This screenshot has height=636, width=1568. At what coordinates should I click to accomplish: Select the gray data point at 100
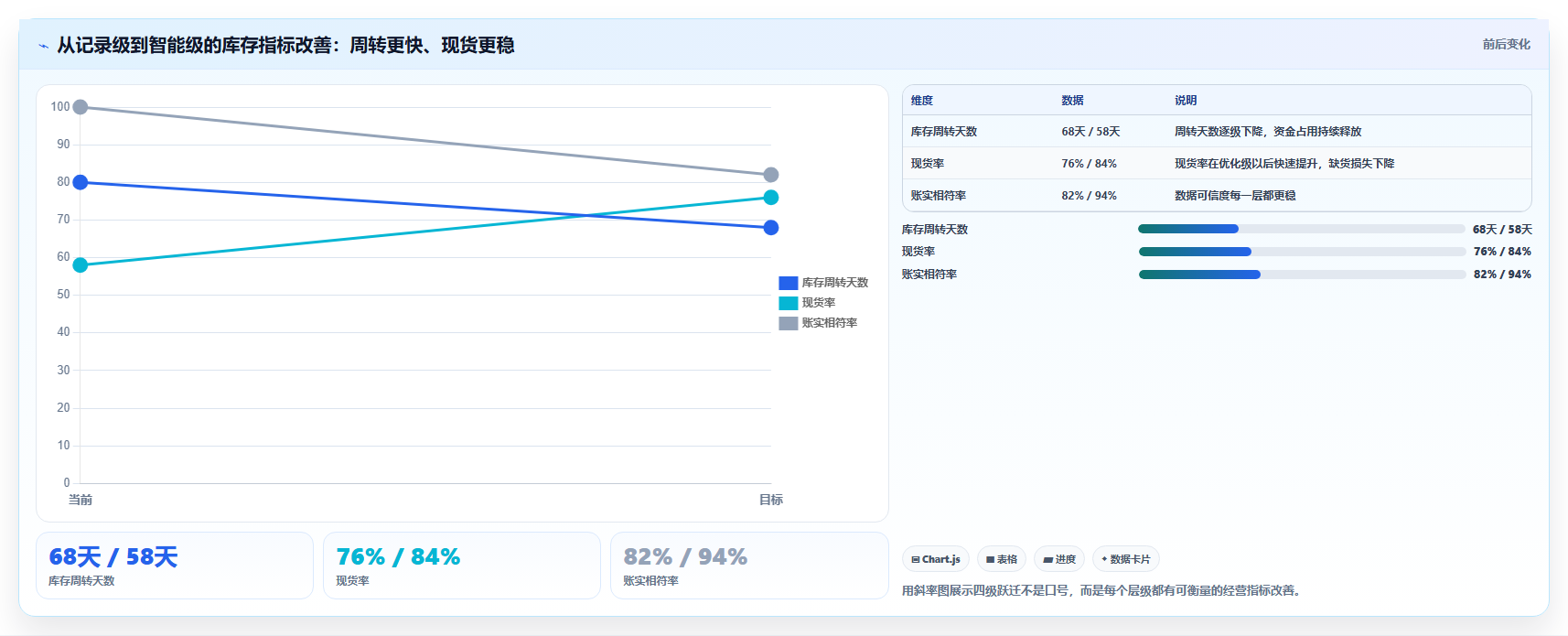click(x=81, y=107)
